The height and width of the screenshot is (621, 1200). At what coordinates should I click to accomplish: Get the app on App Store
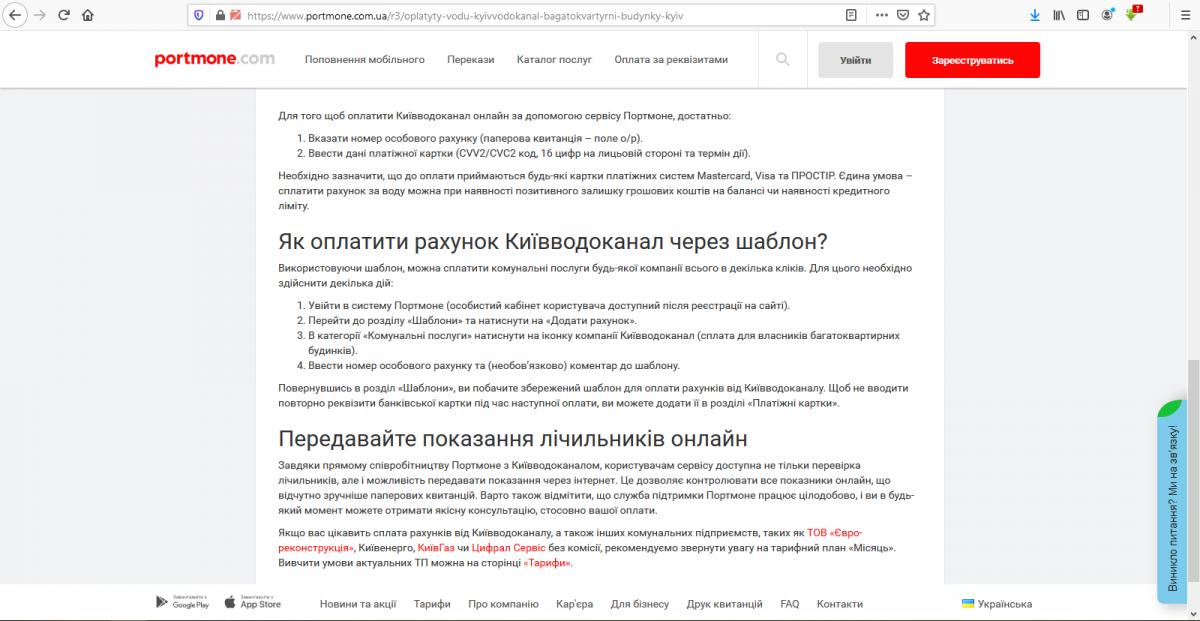(x=252, y=602)
